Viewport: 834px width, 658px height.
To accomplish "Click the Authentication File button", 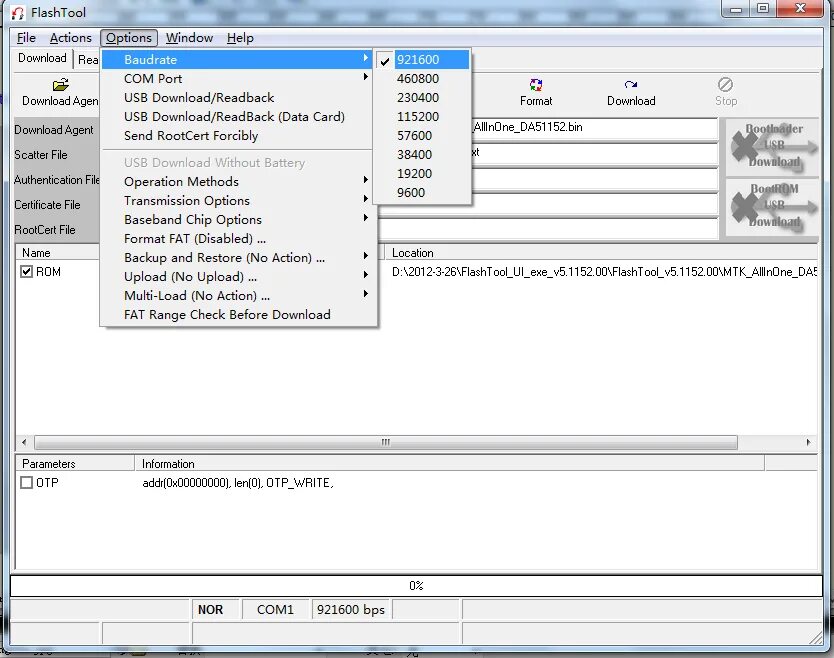I will 56,180.
